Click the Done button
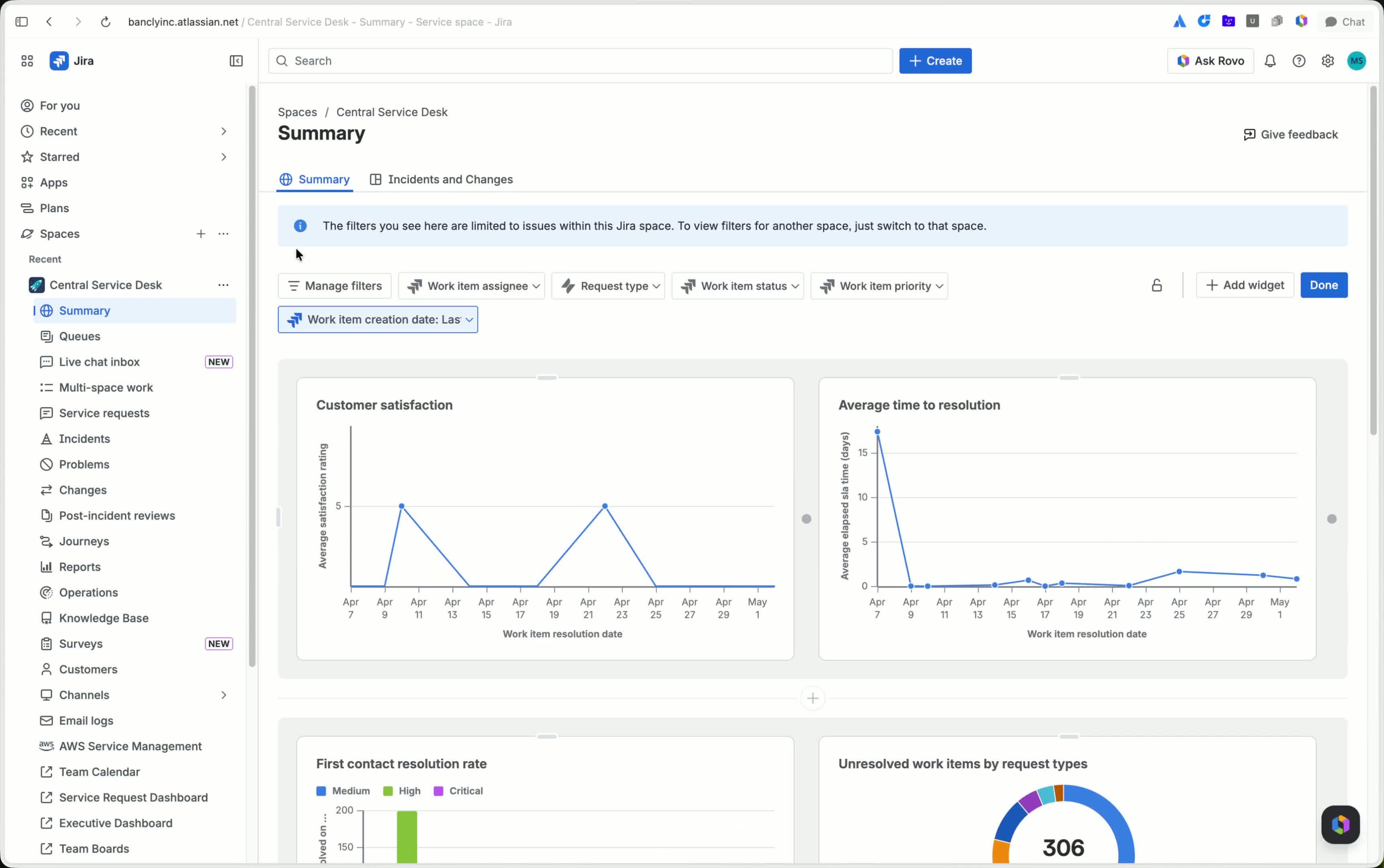The image size is (1384, 868). tap(1324, 285)
